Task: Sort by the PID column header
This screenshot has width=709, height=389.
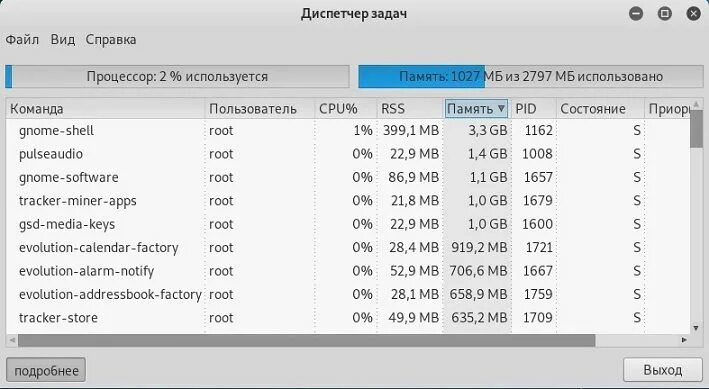Action: coord(534,109)
